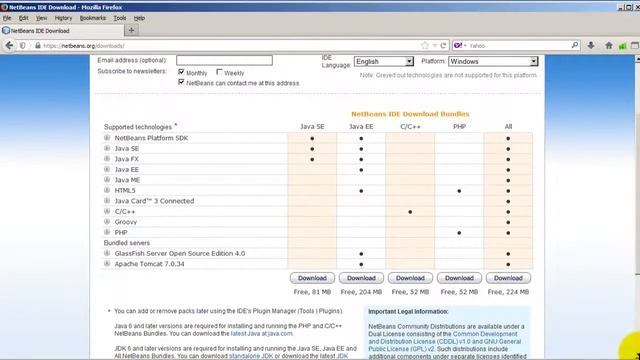Click in the Email address field
Image resolution: width=640 pixels, height=360 pixels.
224,60
